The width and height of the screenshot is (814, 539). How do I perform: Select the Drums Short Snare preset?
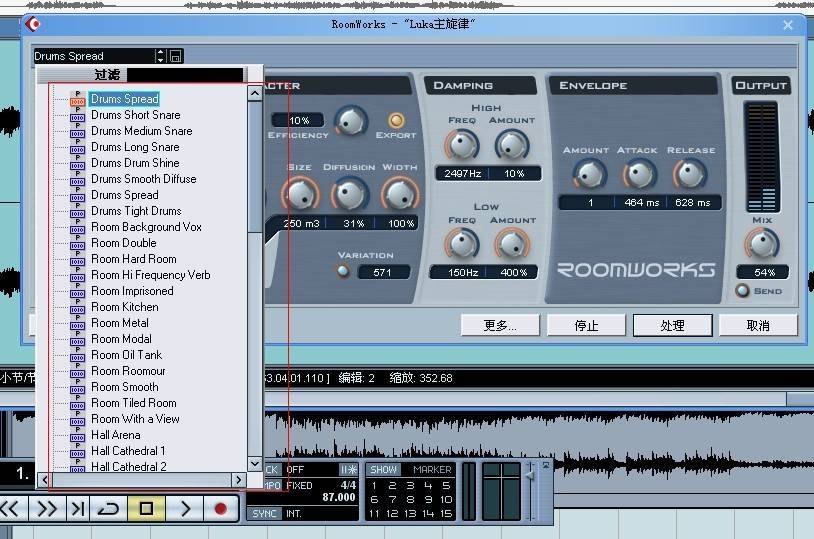coord(135,115)
